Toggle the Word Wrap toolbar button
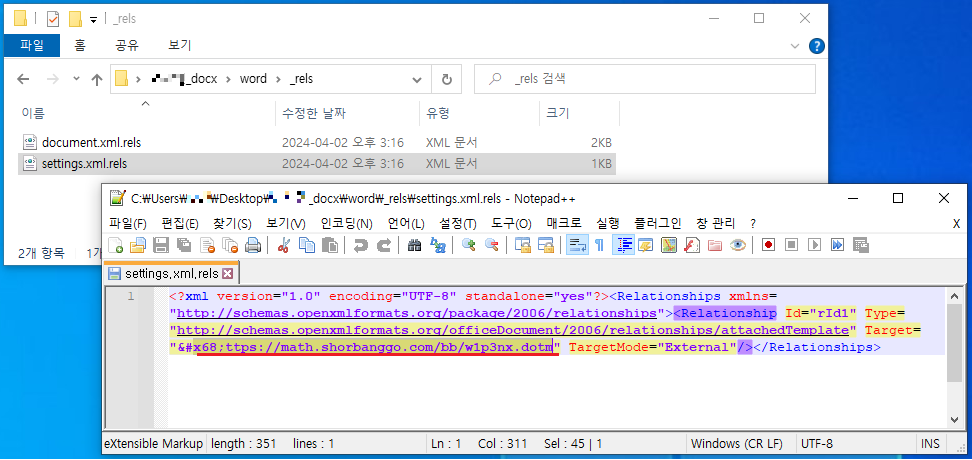The image size is (972, 460). coord(577,245)
